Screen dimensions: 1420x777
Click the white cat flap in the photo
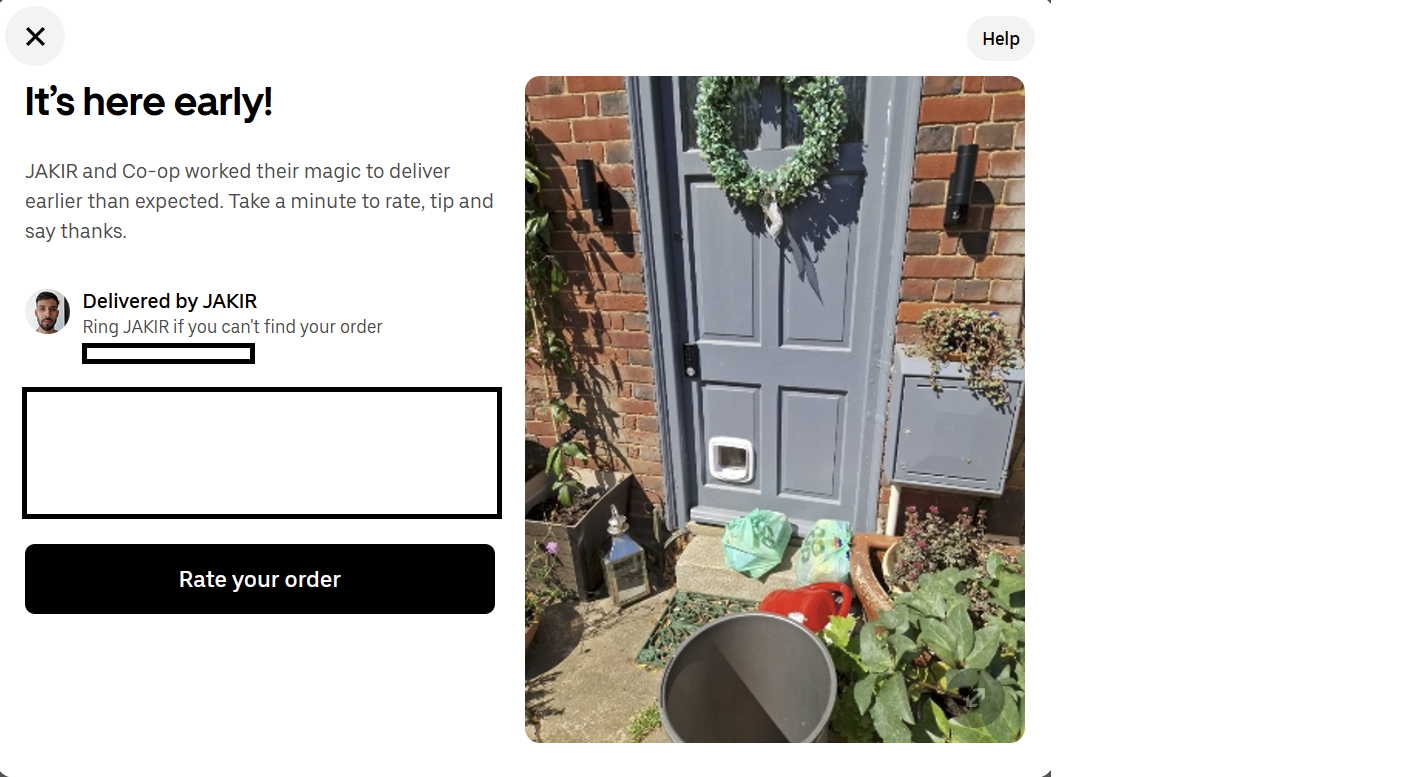coord(731,460)
